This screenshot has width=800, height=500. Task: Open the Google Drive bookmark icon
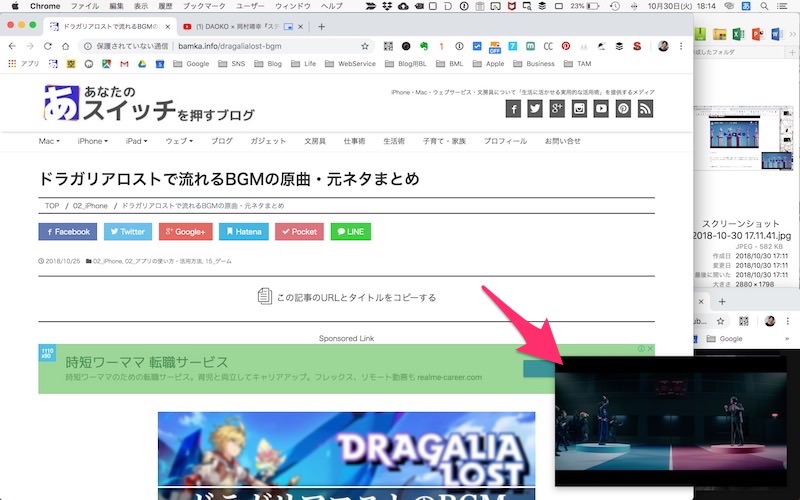point(142,64)
